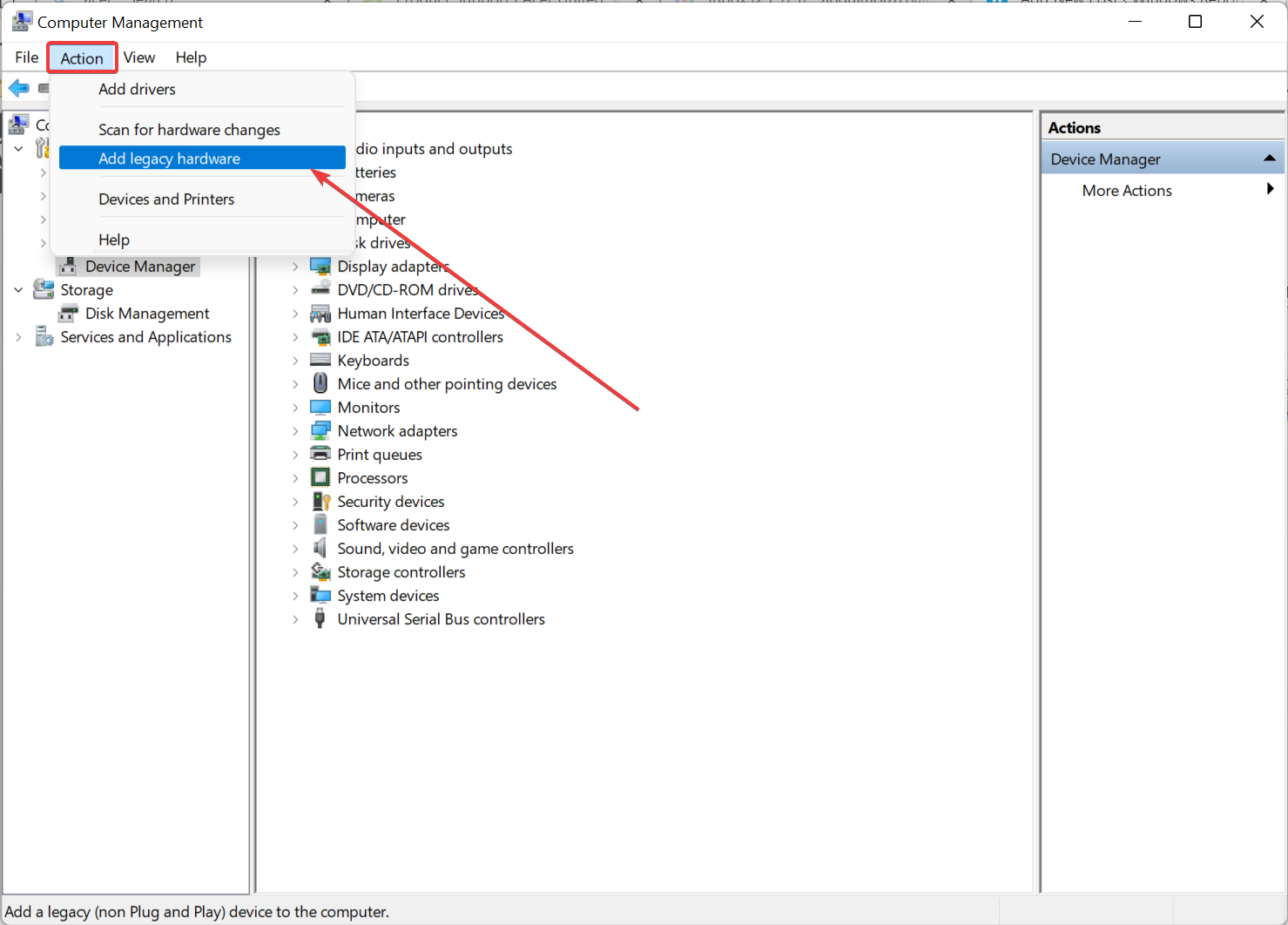The width and height of the screenshot is (1288, 925).
Task: Click the Security devices icon
Action: [x=320, y=502]
